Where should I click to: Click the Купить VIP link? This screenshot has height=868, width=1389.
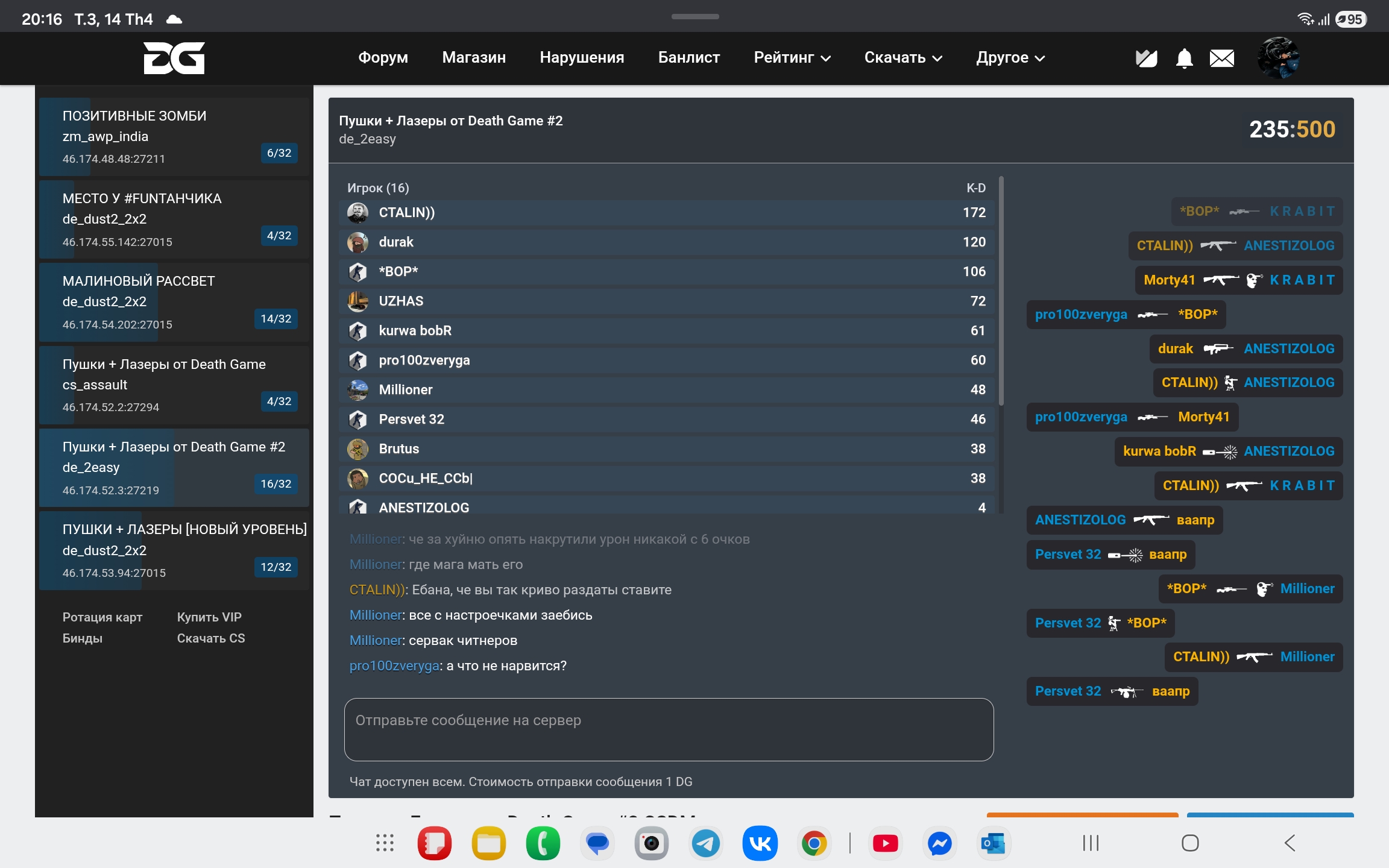click(x=209, y=617)
